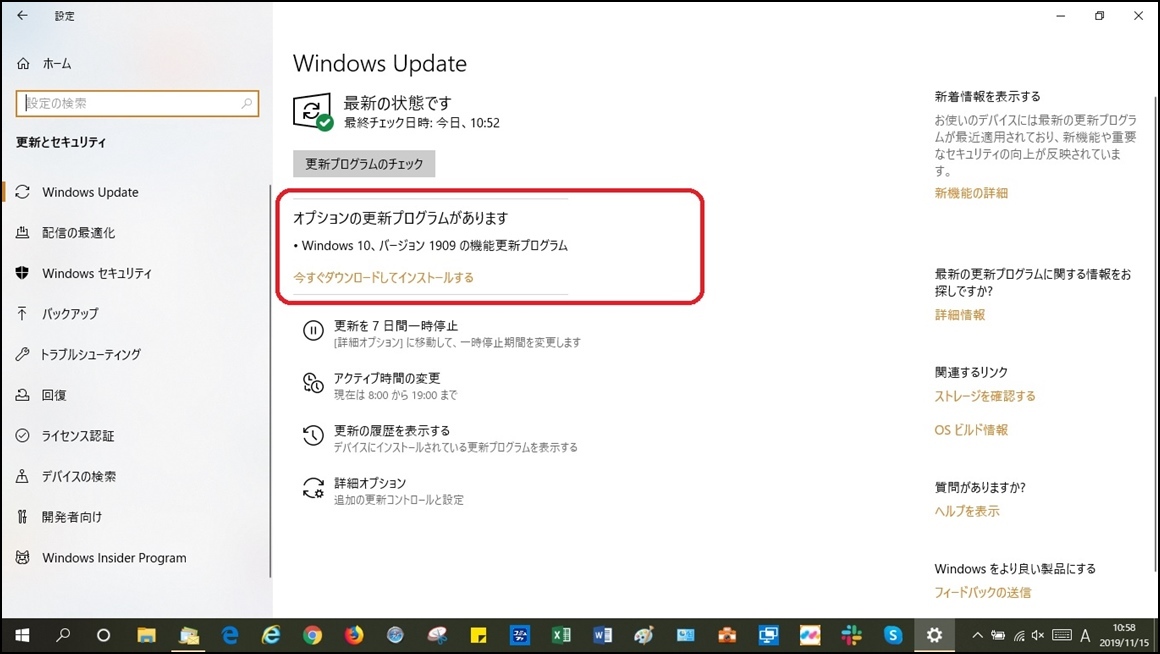Screen dimensions: 1160x654
Task: Click the clock icon for アクティブ時間の変更
Action: coord(314,383)
